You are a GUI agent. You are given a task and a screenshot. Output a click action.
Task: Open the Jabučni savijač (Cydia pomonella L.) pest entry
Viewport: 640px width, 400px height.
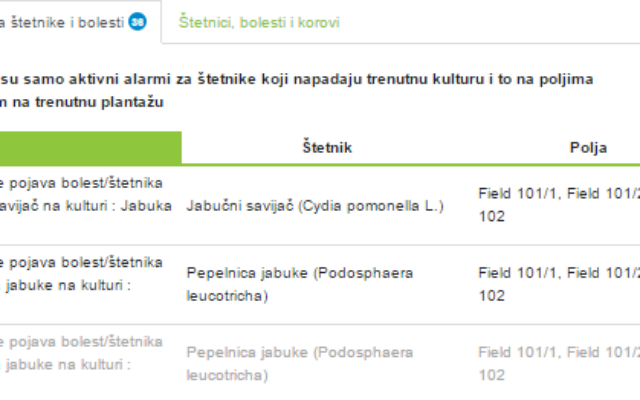coord(315,206)
